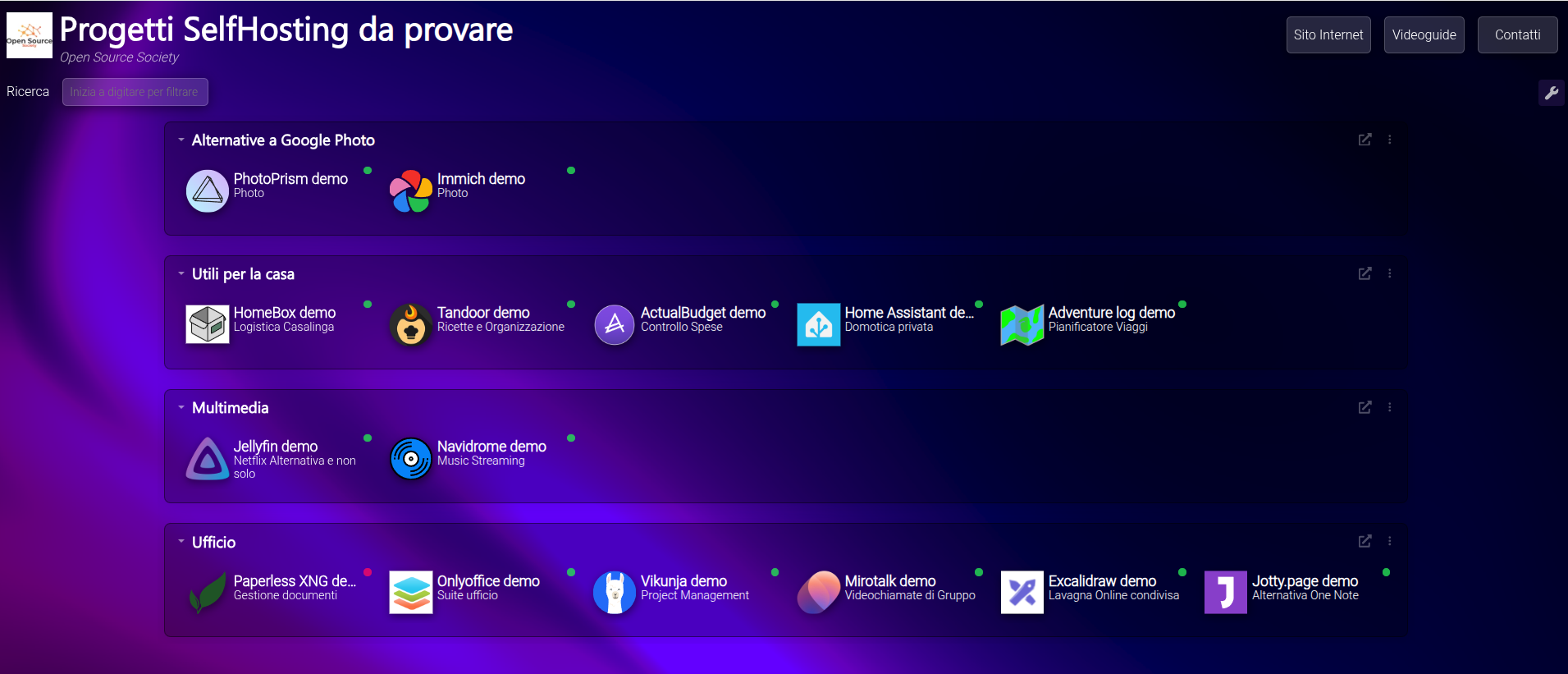
Task: Collapse the Ufficio section arrow
Action: tap(181, 541)
